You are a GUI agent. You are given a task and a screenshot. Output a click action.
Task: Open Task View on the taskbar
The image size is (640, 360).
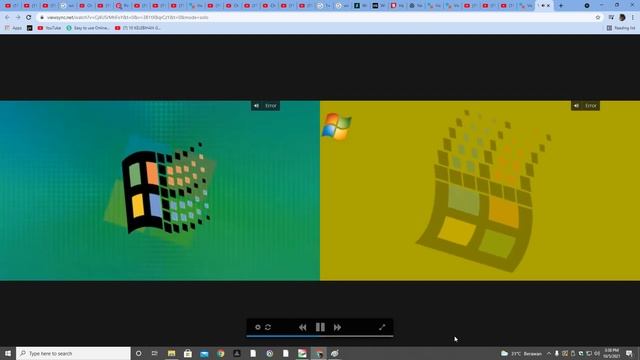pos(155,353)
